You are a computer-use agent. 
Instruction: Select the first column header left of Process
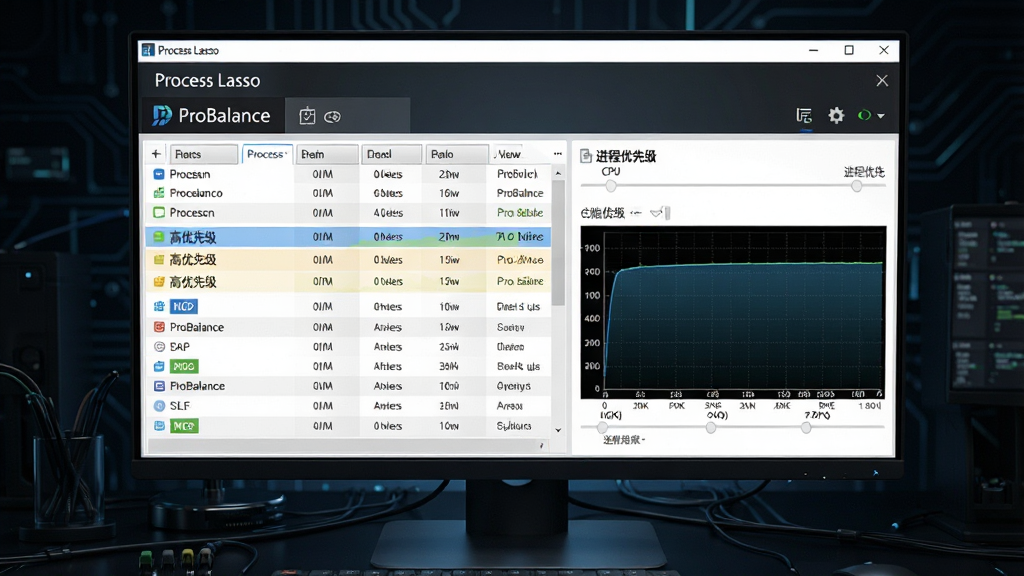coord(204,154)
